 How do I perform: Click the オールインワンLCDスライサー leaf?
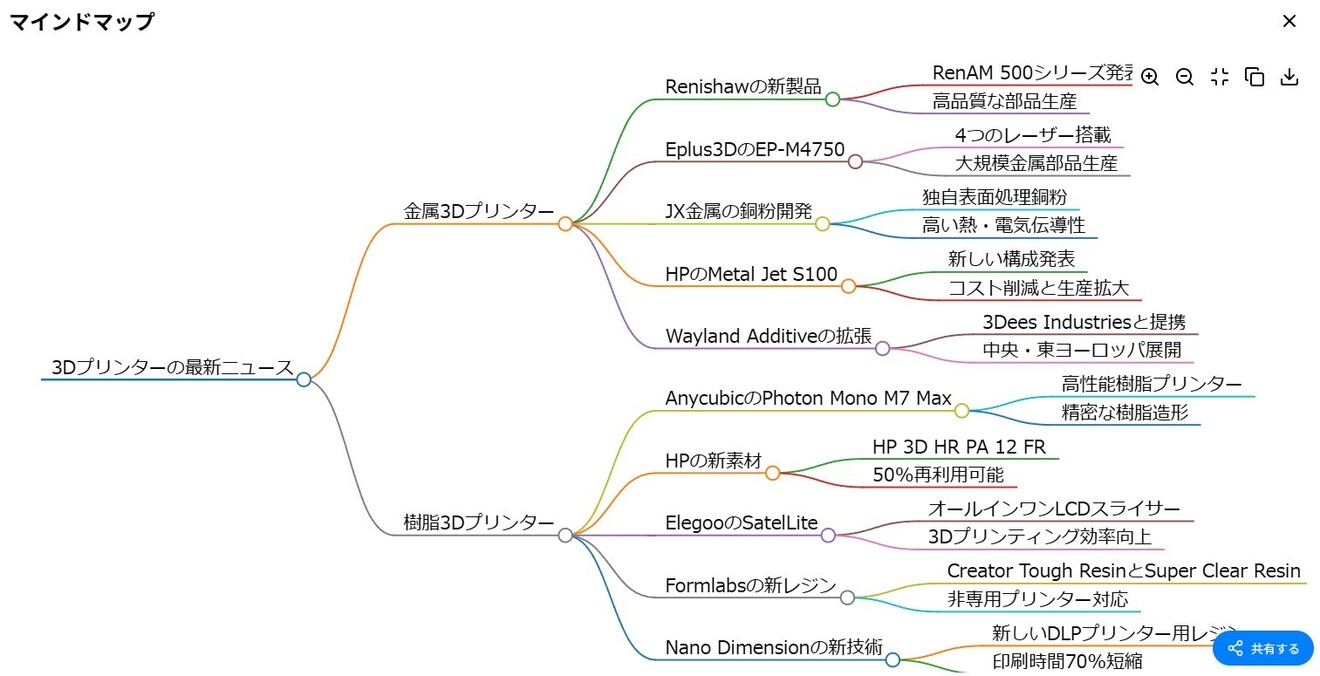[1055, 509]
